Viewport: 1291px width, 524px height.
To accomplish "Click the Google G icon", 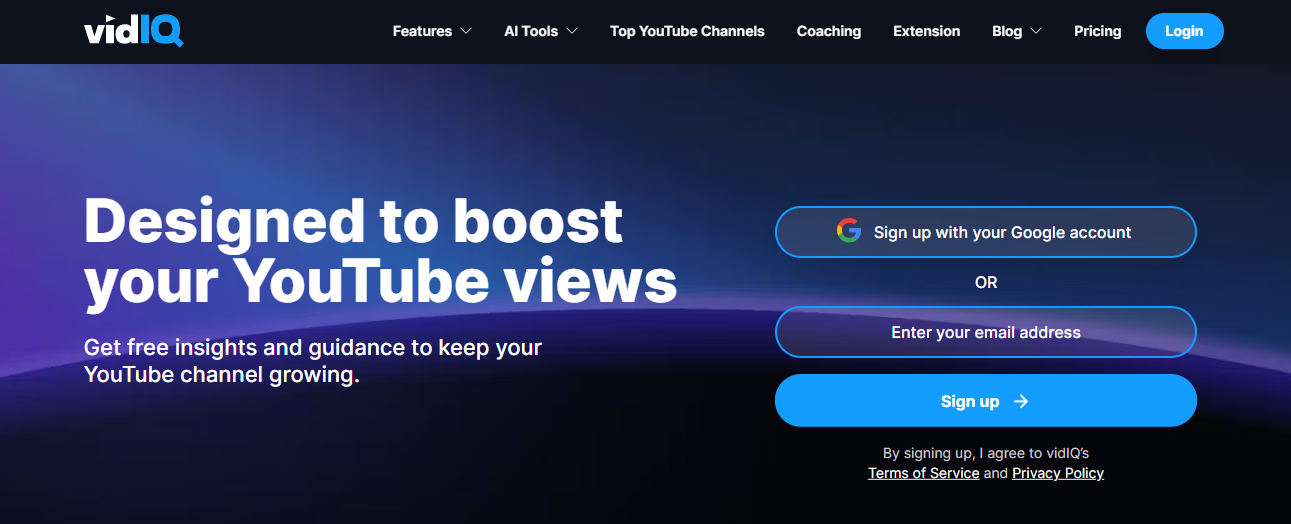I will click(x=848, y=231).
